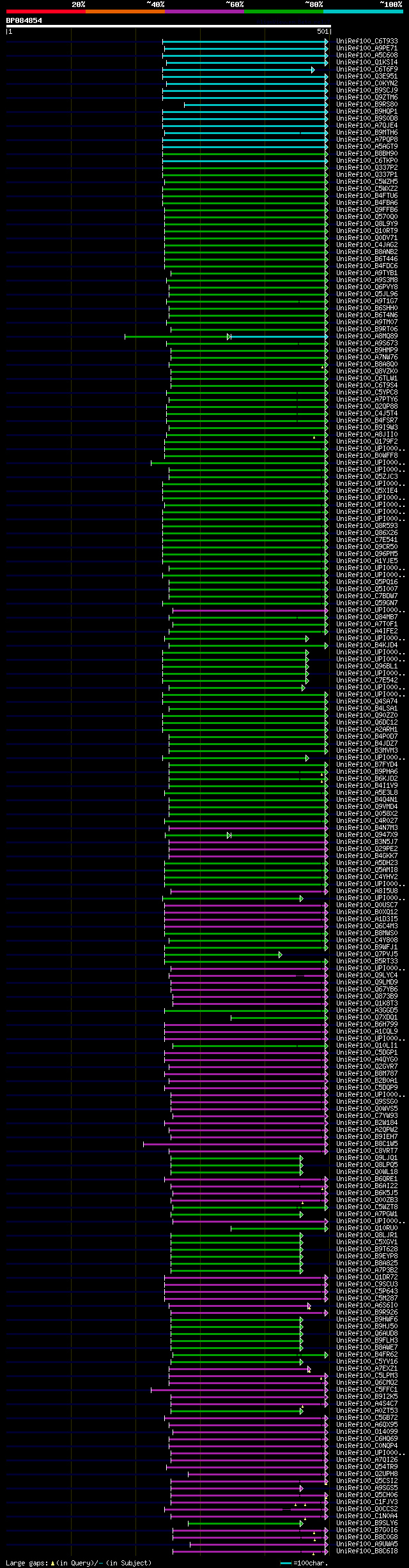
Task: Click the green alignment bar of UniRef100_Q10RU0
Action: point(279,1228)
